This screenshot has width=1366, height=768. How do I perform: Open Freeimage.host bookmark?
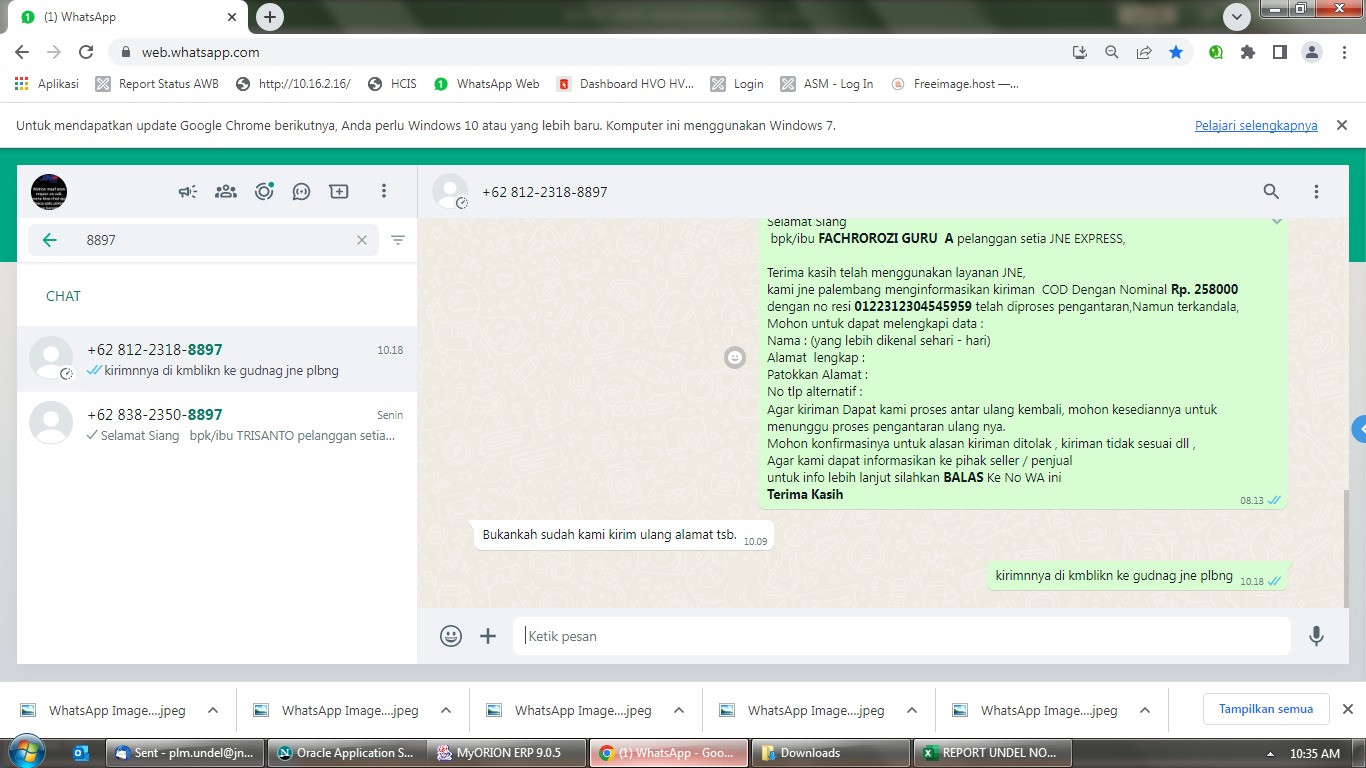955,84
